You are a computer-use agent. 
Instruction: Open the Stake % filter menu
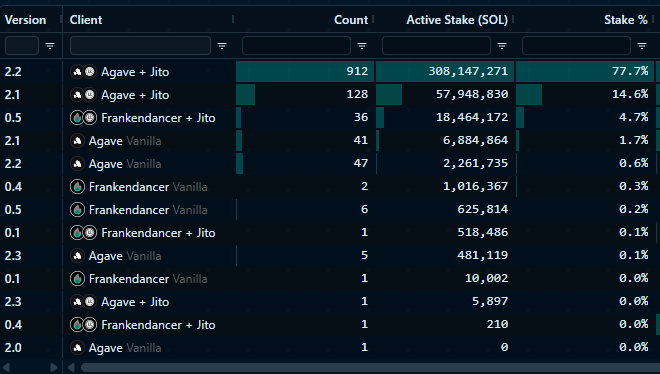point(641,46)
